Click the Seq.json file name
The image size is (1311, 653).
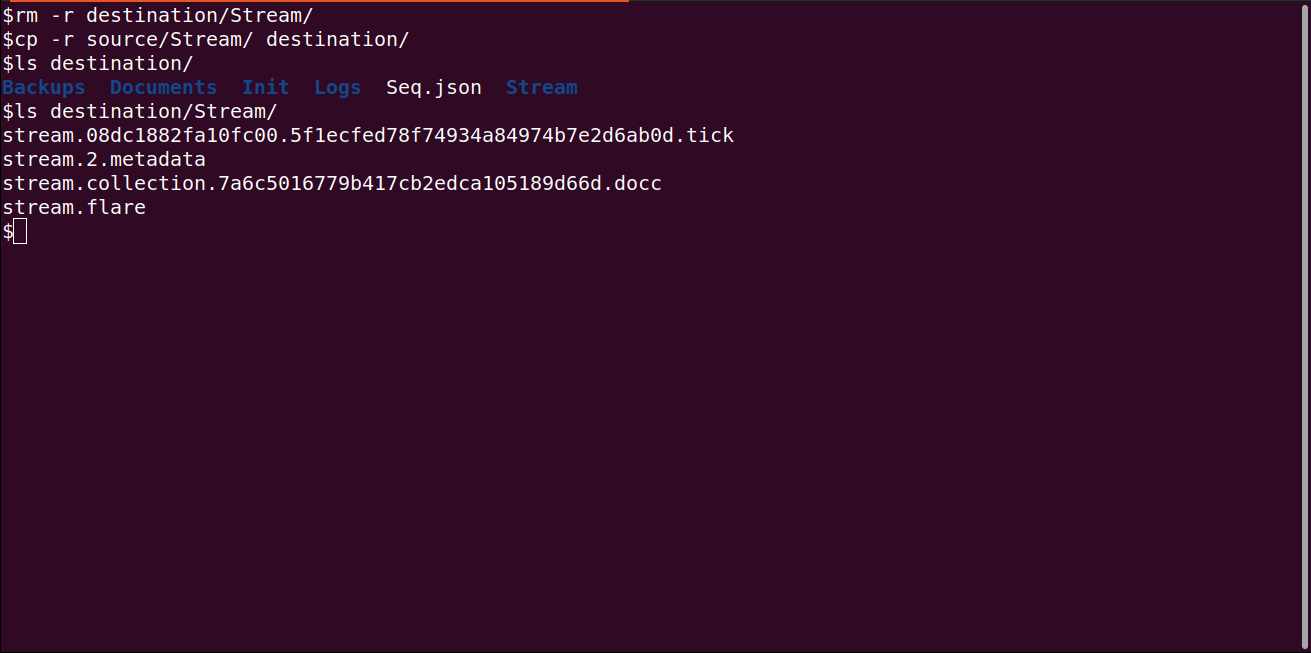pyautogui.click(x=434, y=88)
